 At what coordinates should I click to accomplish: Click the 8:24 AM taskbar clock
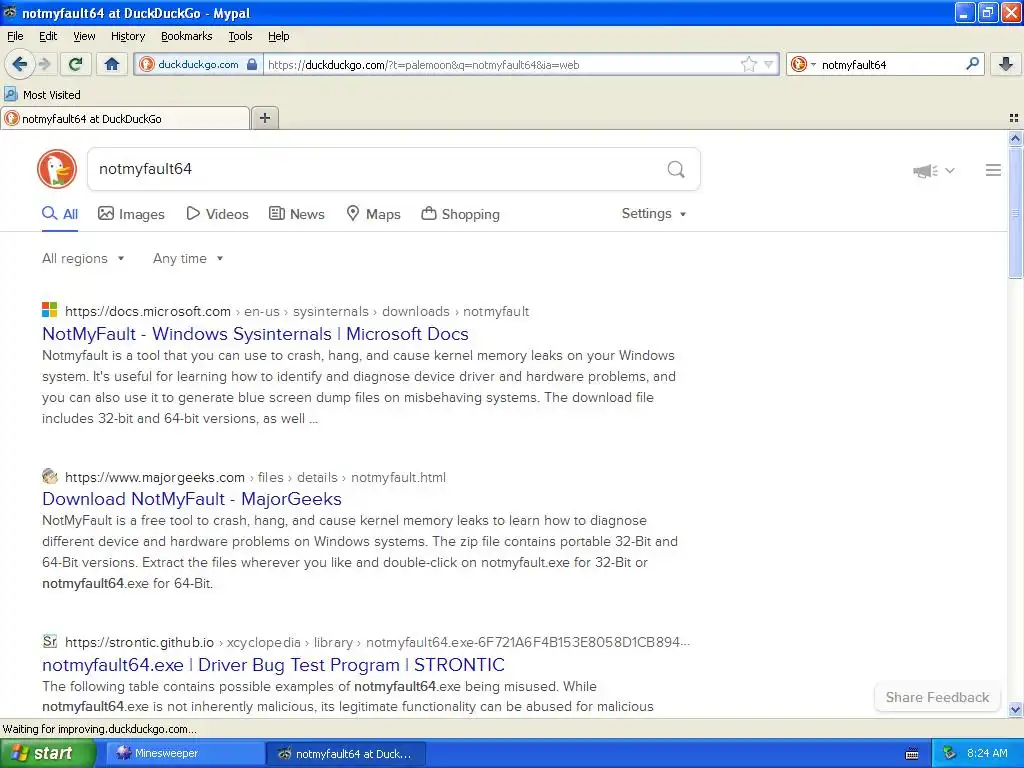pyautogui.click(x=986, y=753)
